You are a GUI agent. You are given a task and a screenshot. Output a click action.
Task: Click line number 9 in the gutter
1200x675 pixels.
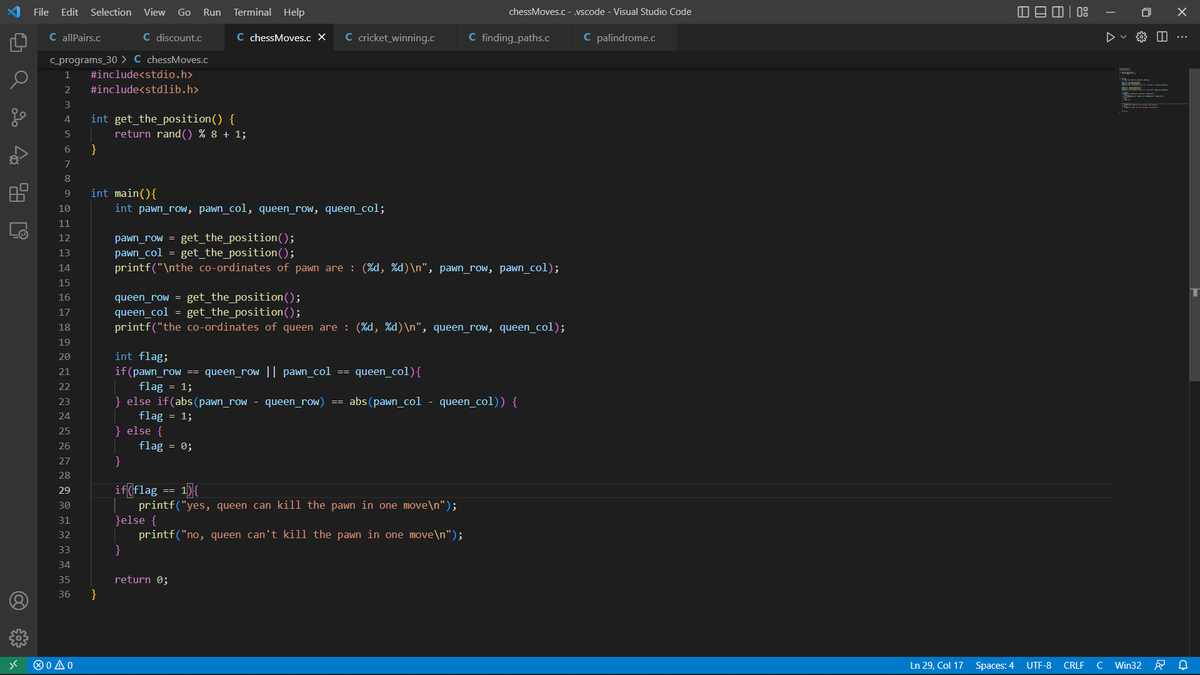click(x=67, y=193)
